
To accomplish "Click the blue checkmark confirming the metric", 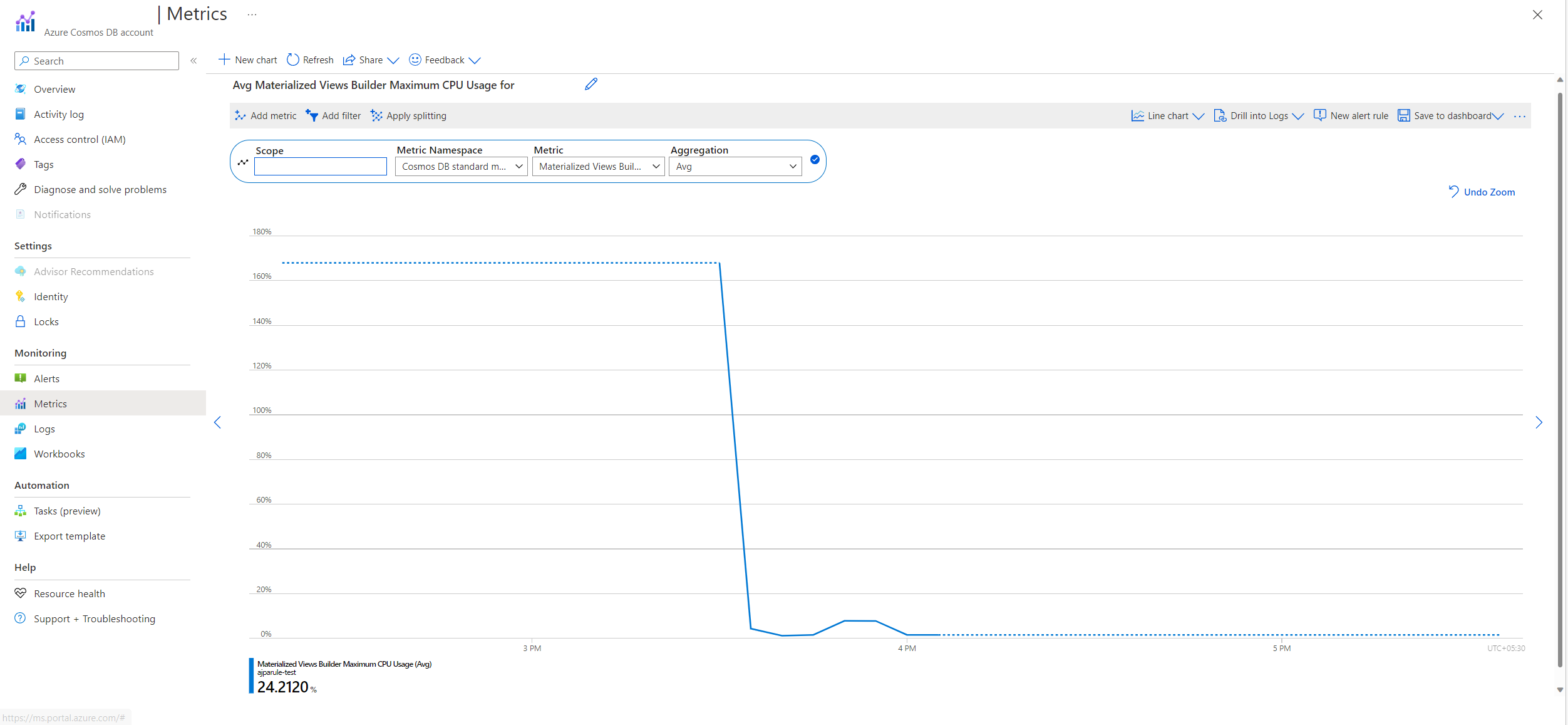I will pos(815,160).
